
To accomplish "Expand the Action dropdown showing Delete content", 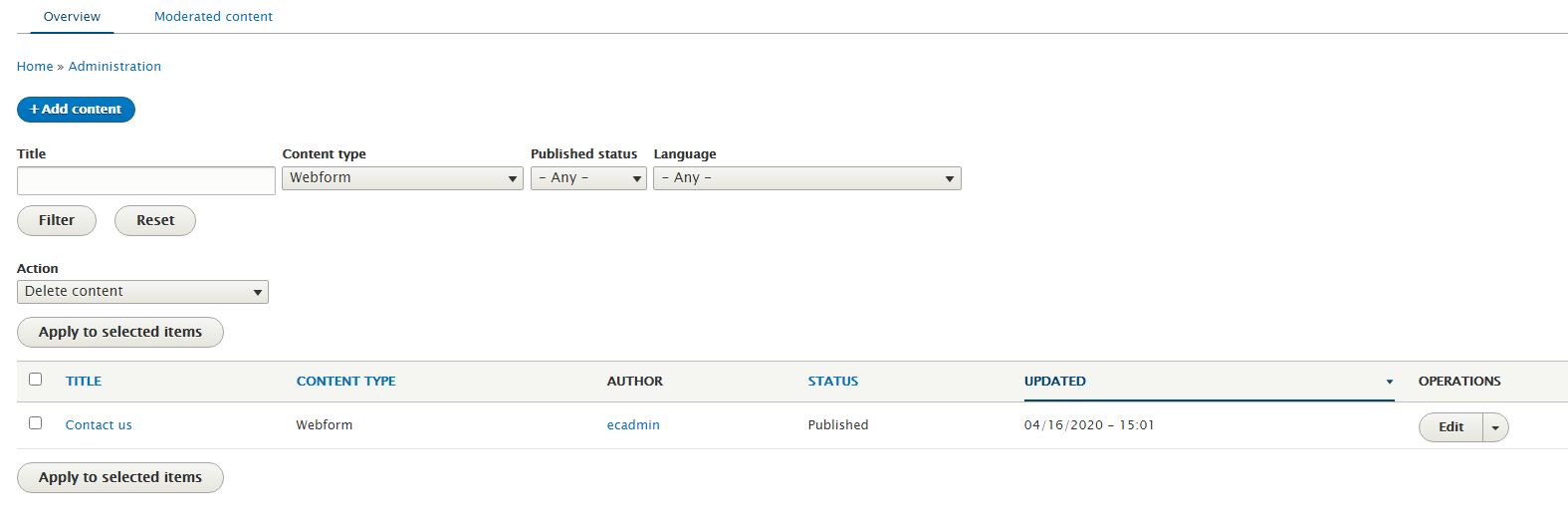I will point(142,292).
